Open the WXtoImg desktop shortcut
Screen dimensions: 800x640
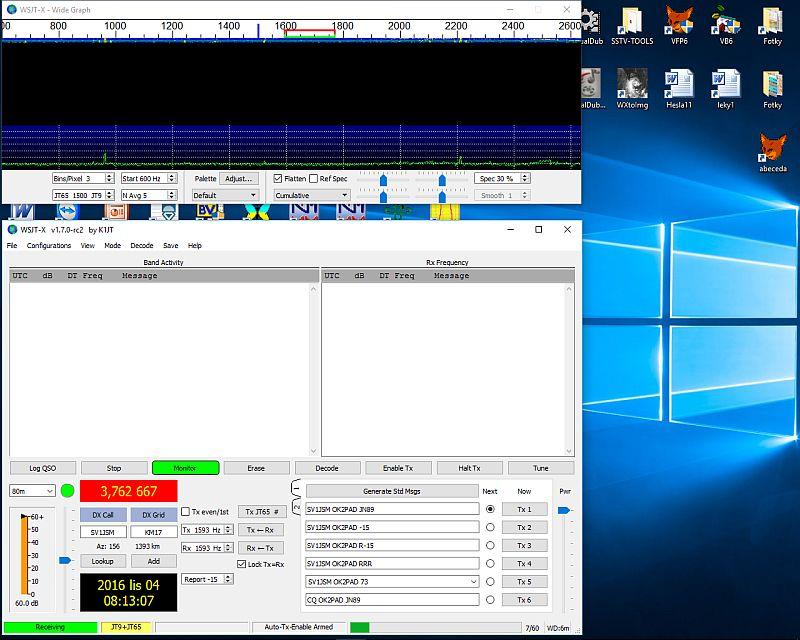point(632,89)
